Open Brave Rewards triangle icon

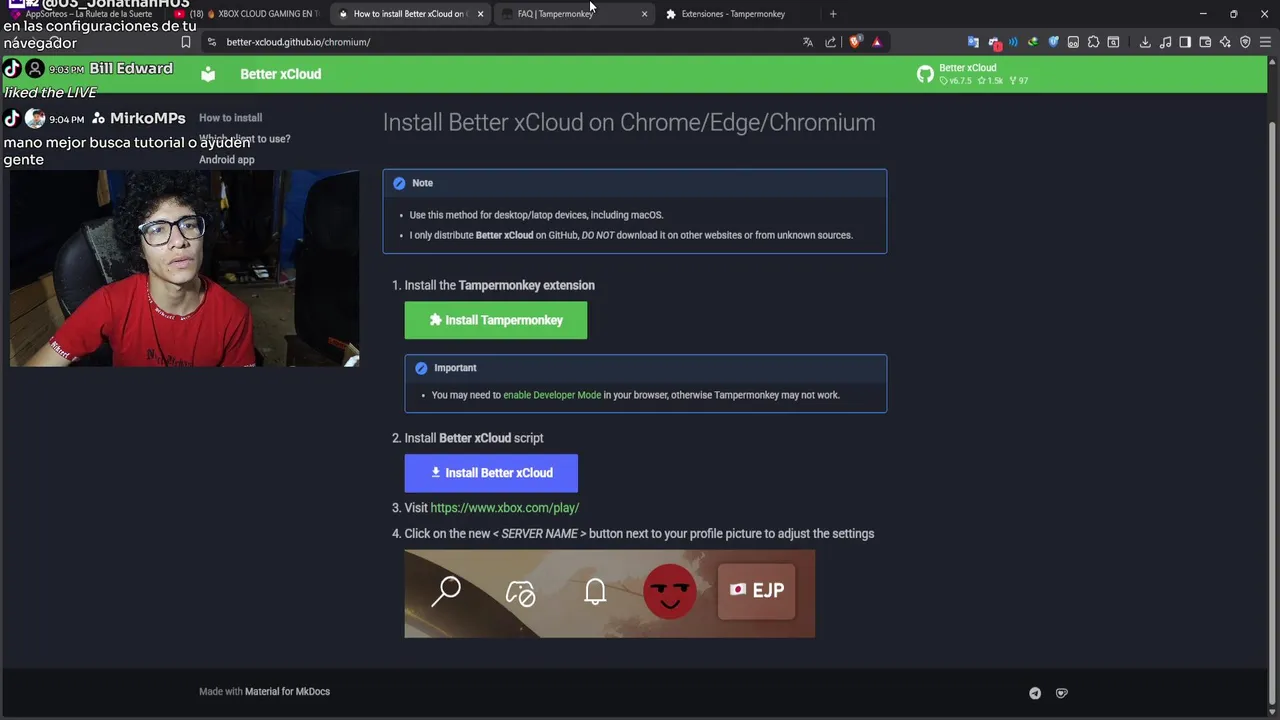[x=877, y=42]
